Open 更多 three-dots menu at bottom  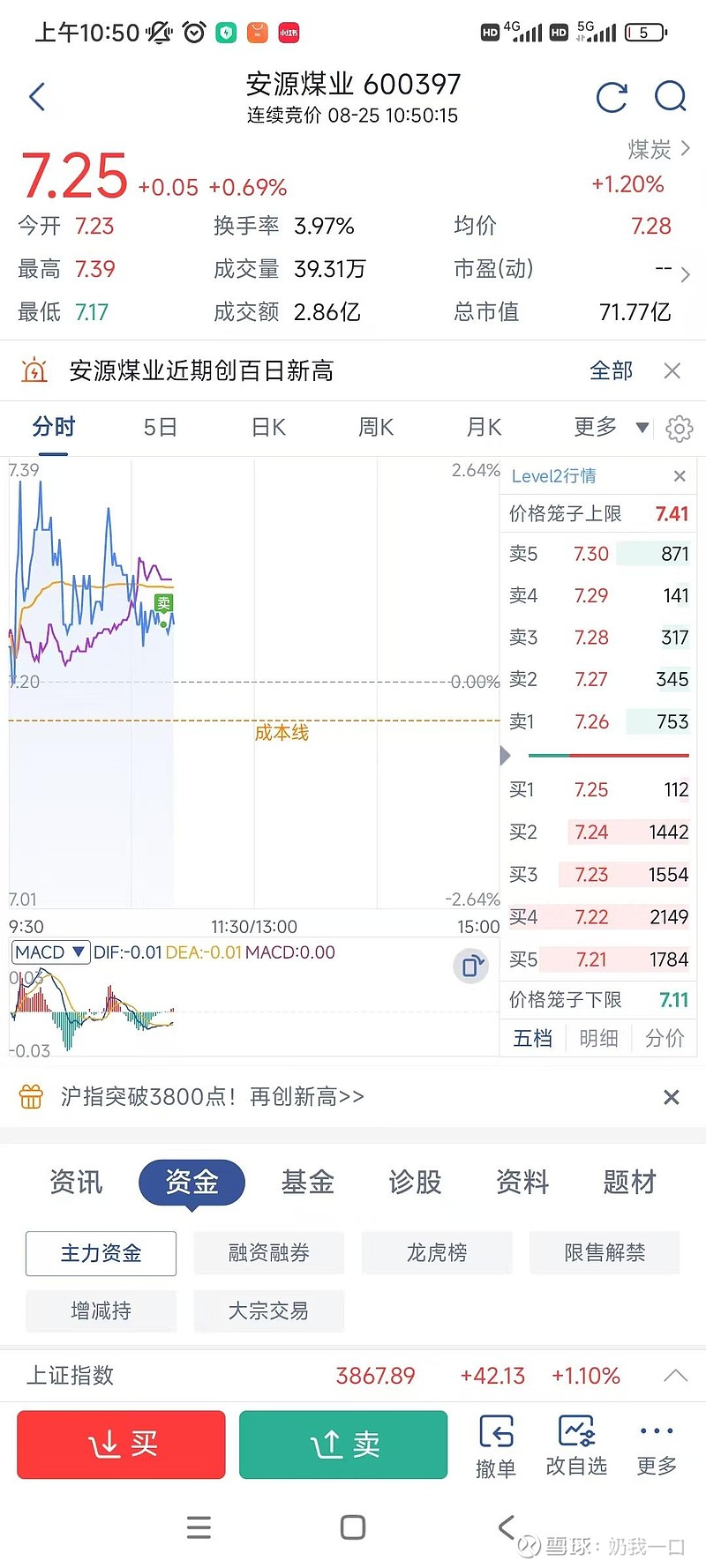657,1445
